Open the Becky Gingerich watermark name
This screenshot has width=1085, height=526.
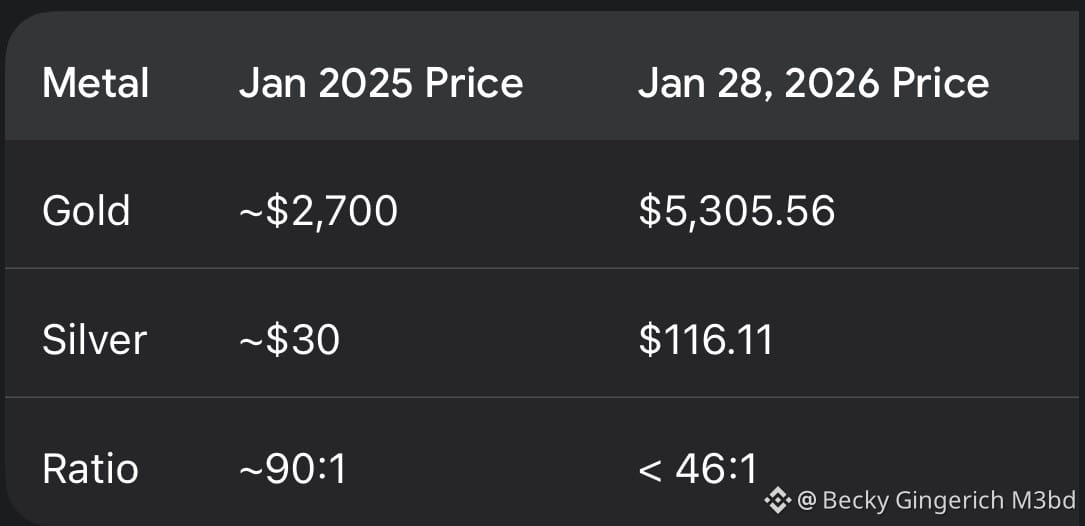click(912, 500)
